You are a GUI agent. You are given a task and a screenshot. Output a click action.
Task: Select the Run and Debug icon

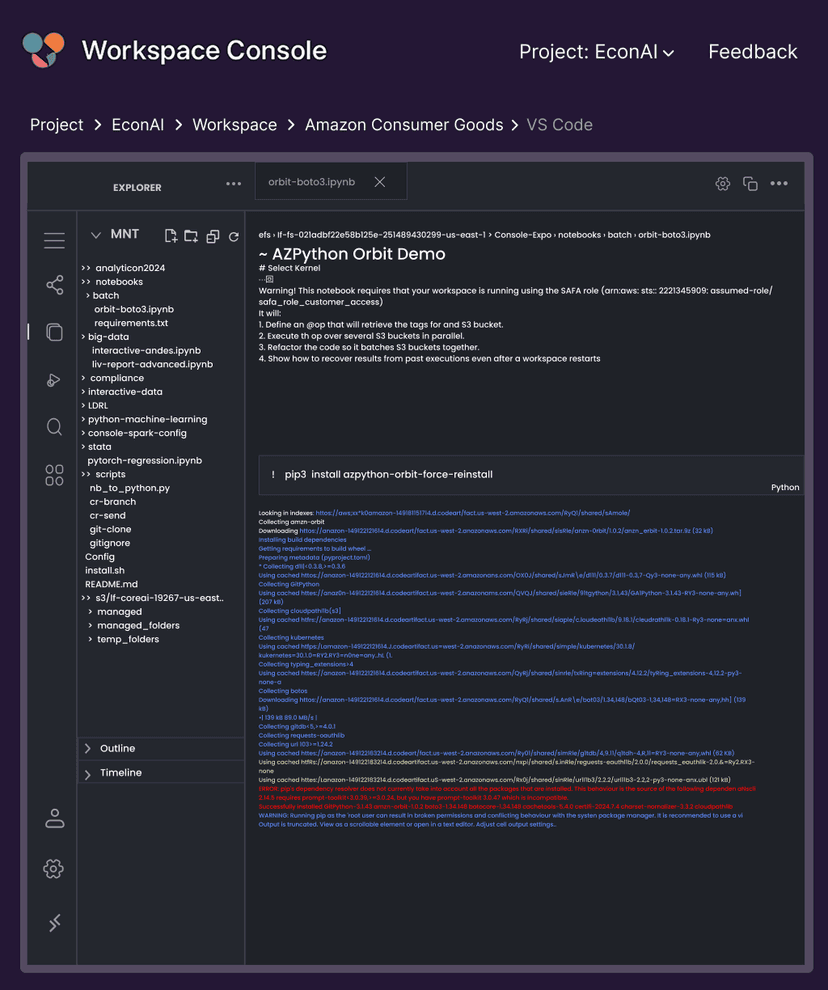pyautogui.click(x=54, y=379)
